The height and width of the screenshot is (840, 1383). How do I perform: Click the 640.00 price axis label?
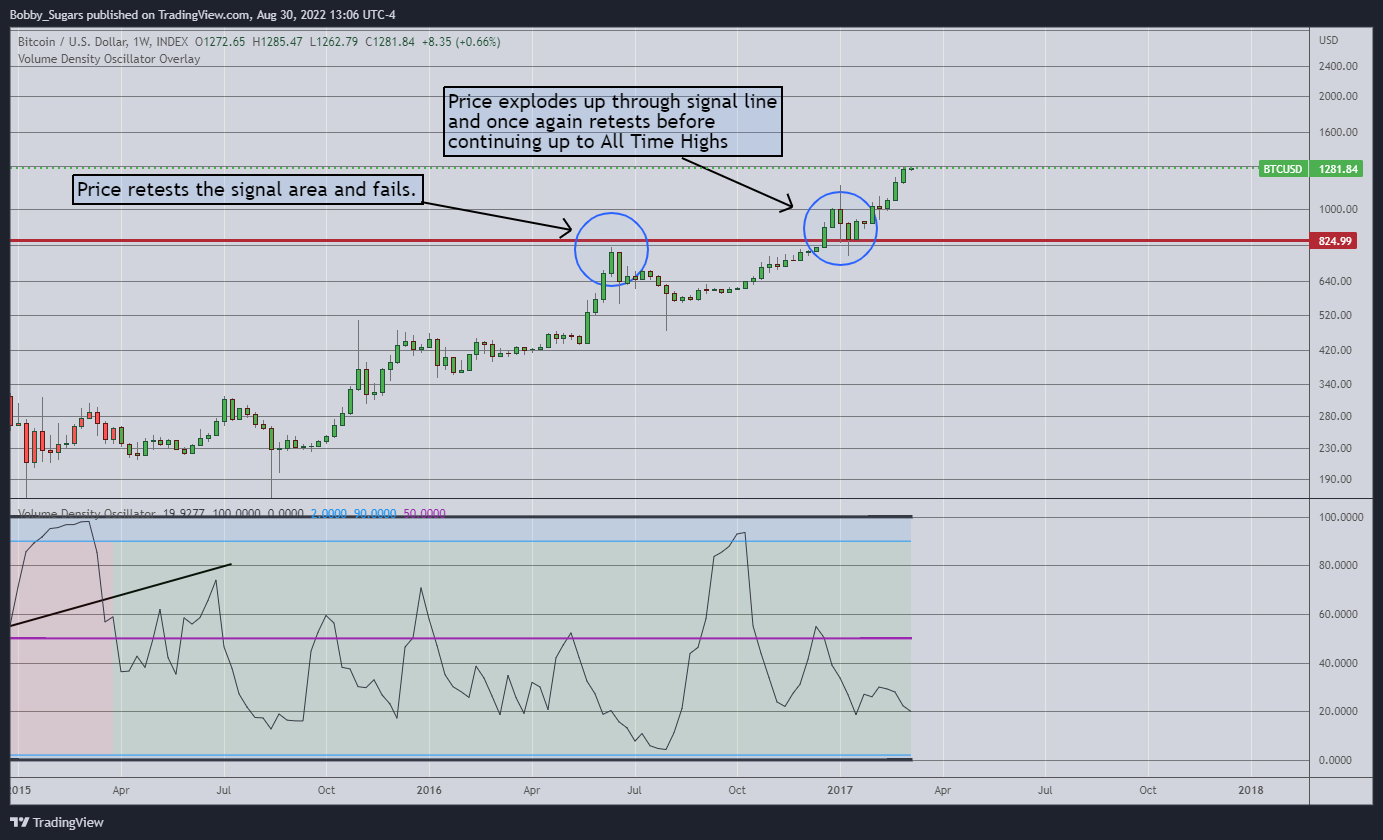click(x=1337, y=282)
